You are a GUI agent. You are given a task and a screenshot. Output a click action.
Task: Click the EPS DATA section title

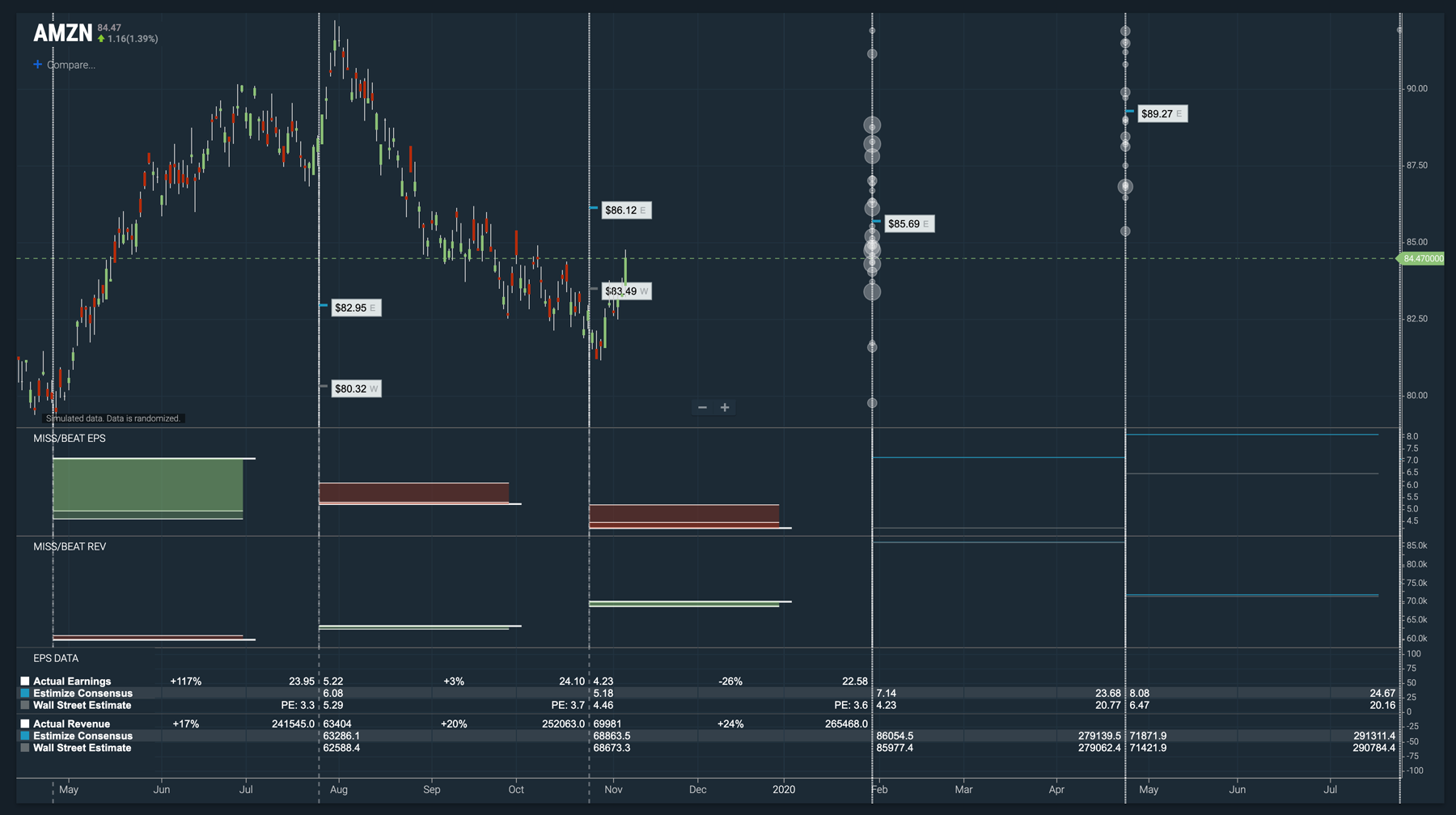[x=56, y=658]
